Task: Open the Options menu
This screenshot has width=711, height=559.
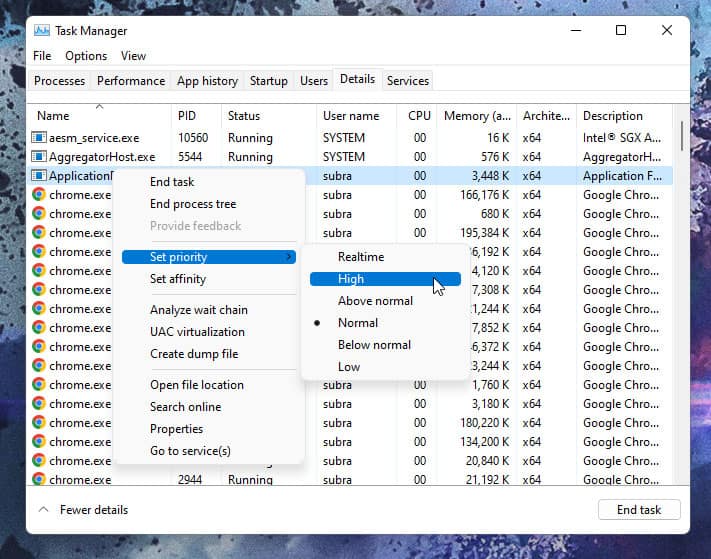Action: pyautogui.click(x=86, y=56)
